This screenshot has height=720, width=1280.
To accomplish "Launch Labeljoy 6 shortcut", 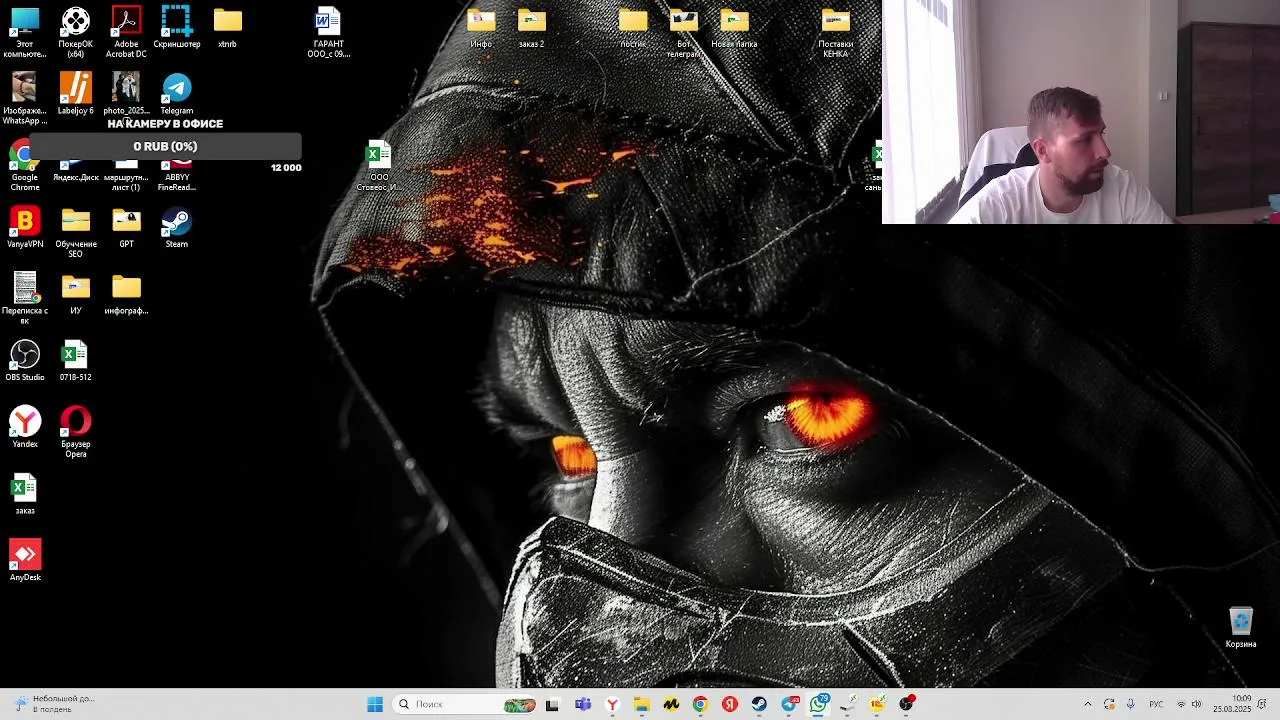I will click(75, 94).
